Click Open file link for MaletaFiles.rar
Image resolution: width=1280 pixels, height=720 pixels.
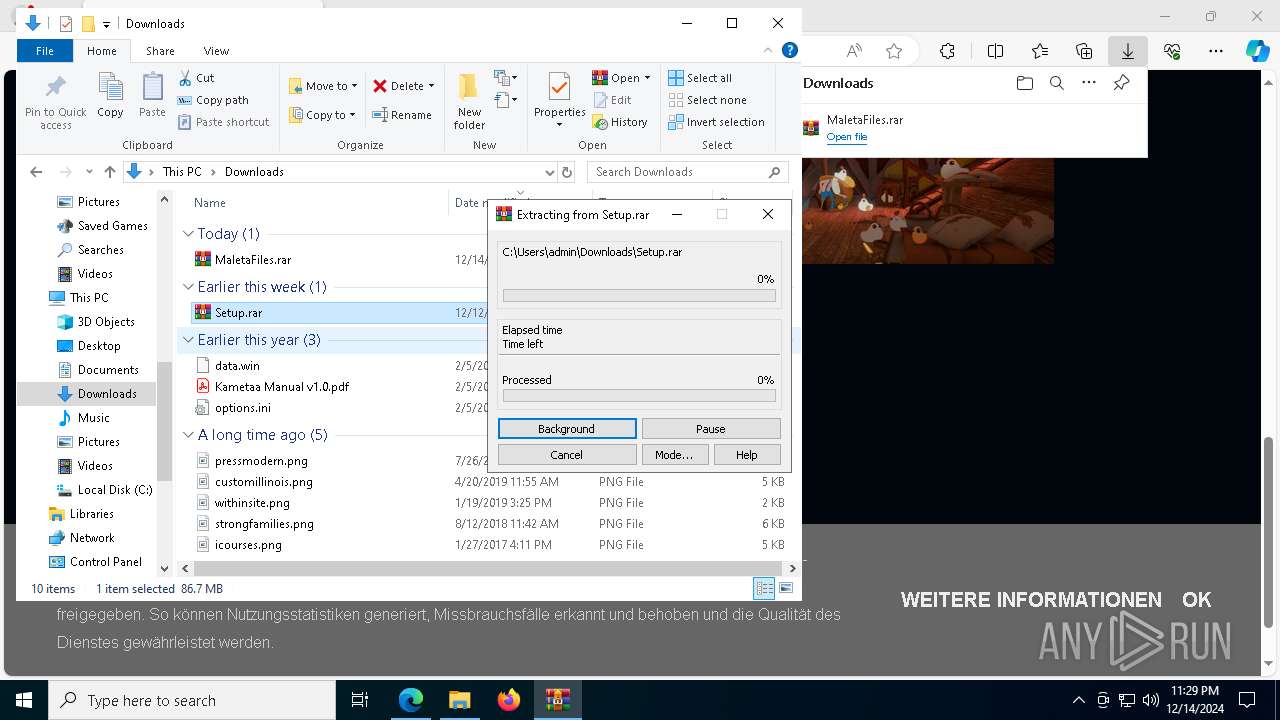tap(847, 137)
